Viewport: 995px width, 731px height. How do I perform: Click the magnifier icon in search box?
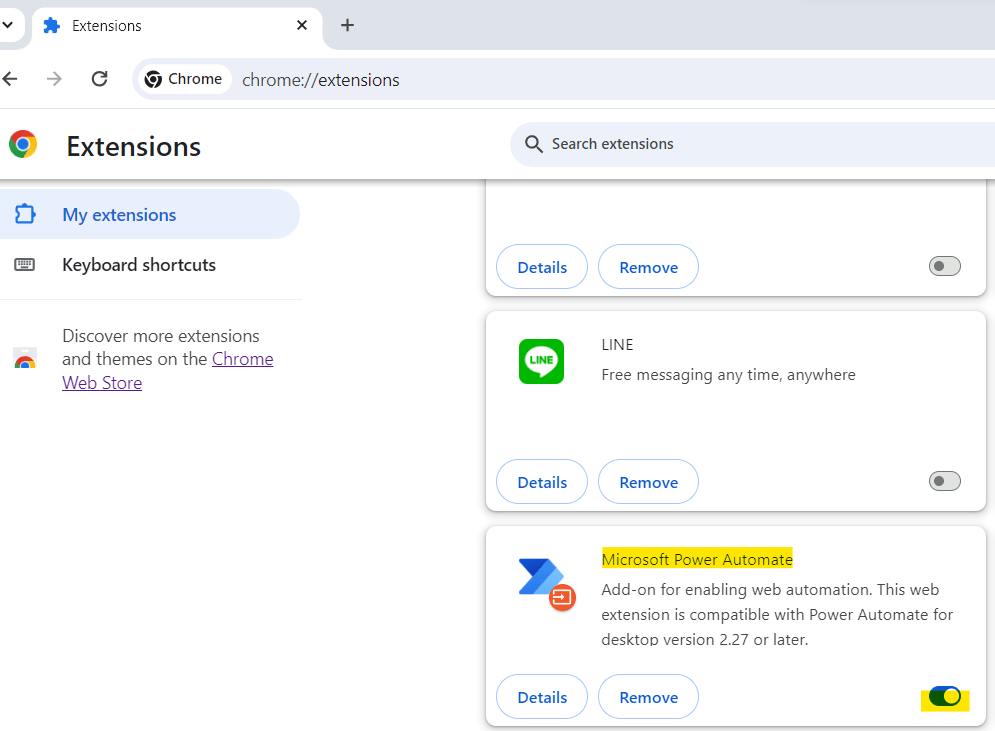click(534, 144)
